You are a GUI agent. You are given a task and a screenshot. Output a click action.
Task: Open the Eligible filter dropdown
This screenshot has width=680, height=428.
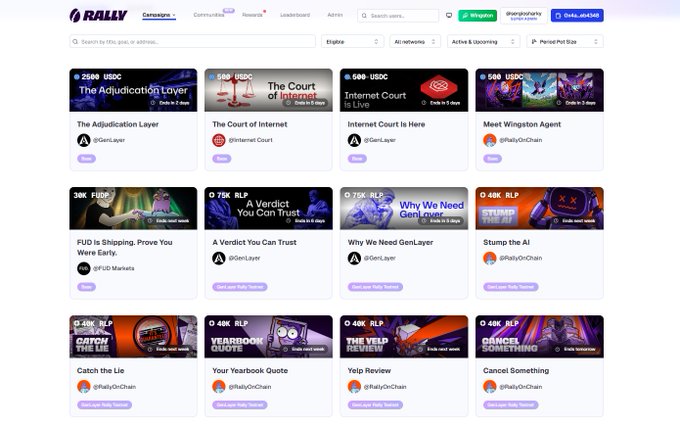(352, 42)
